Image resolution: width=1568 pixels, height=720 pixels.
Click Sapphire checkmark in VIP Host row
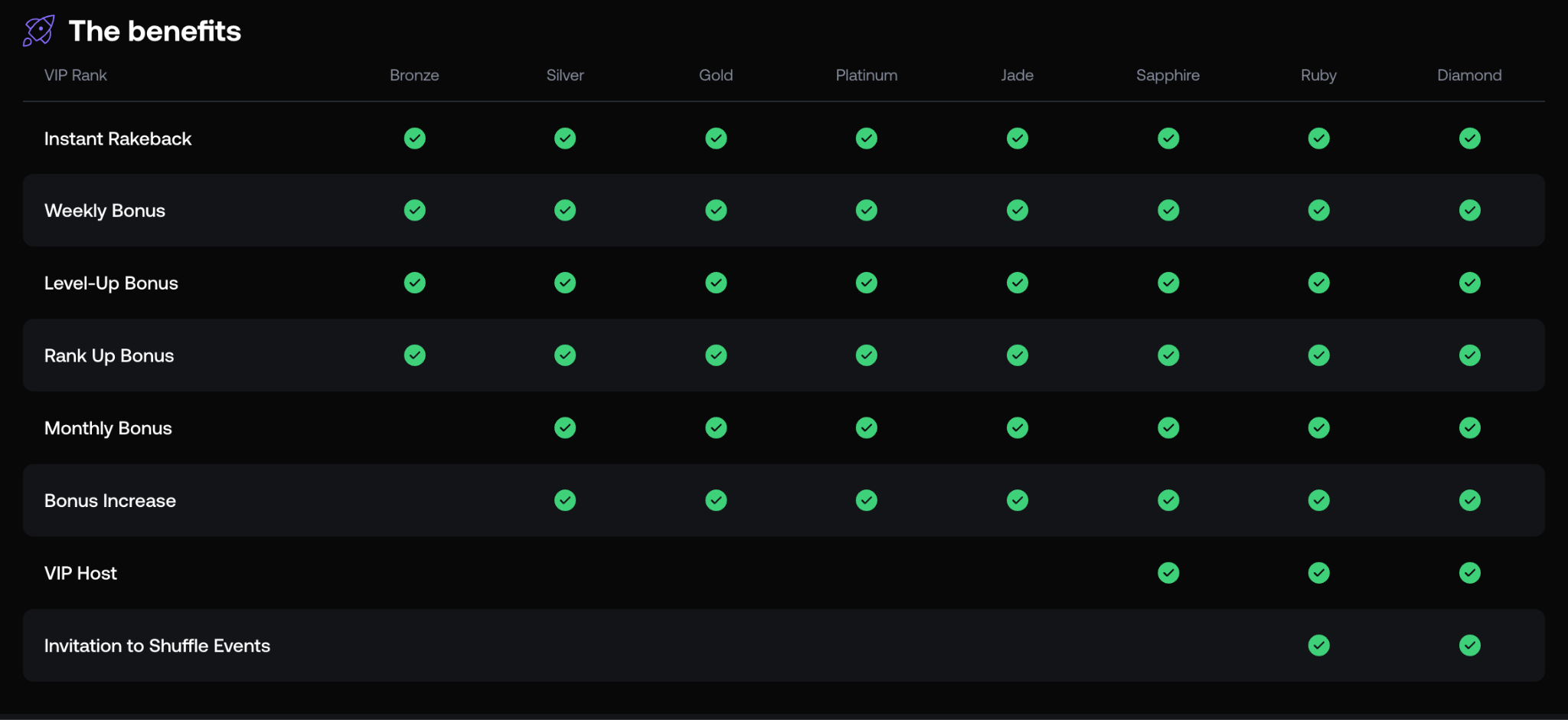(1168, 573)
